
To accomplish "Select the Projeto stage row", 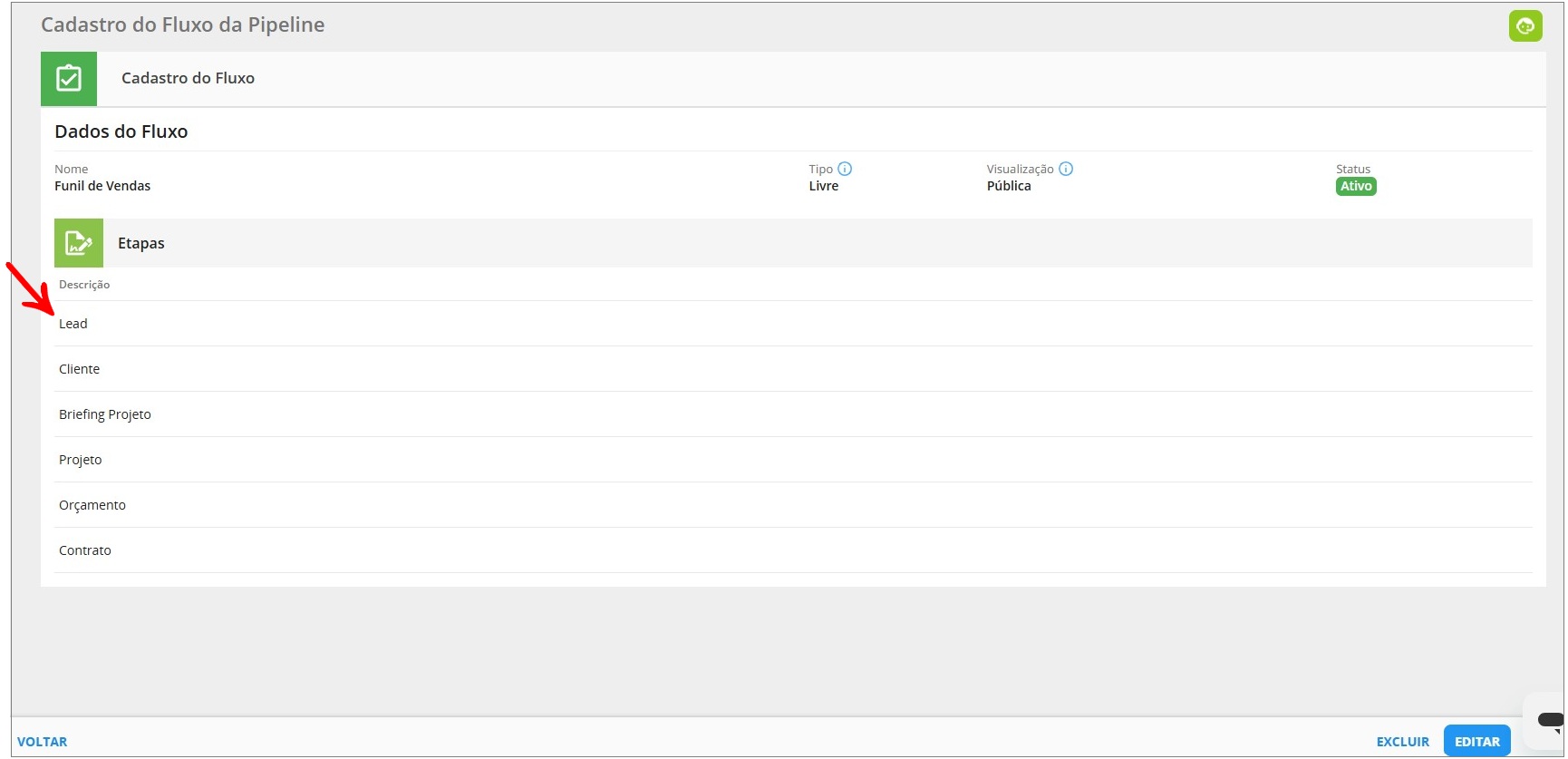I will pos(793,460).
